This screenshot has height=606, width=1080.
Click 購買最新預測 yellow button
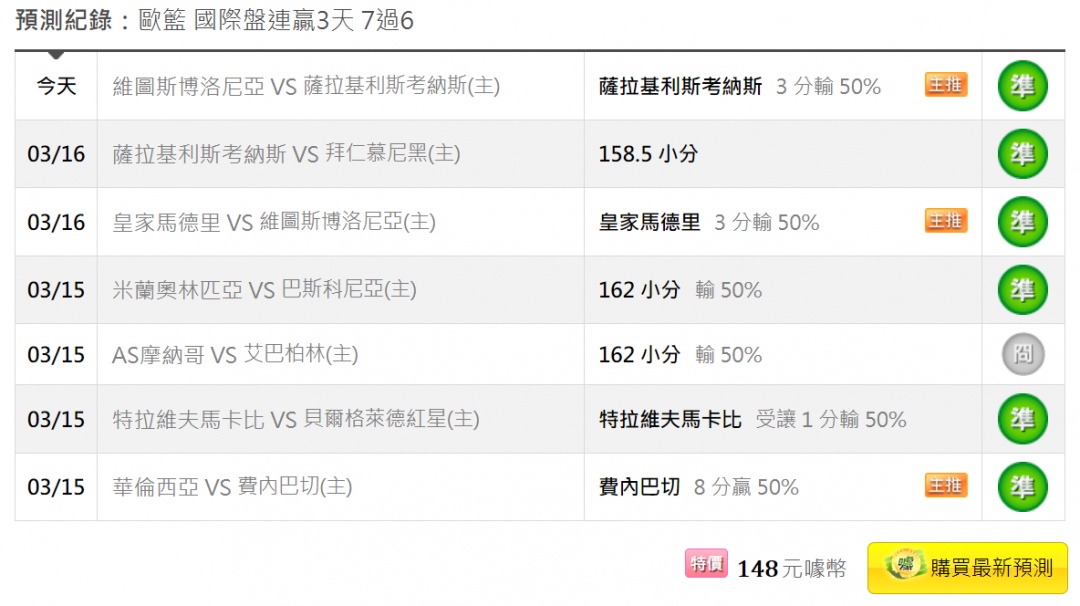967,567
